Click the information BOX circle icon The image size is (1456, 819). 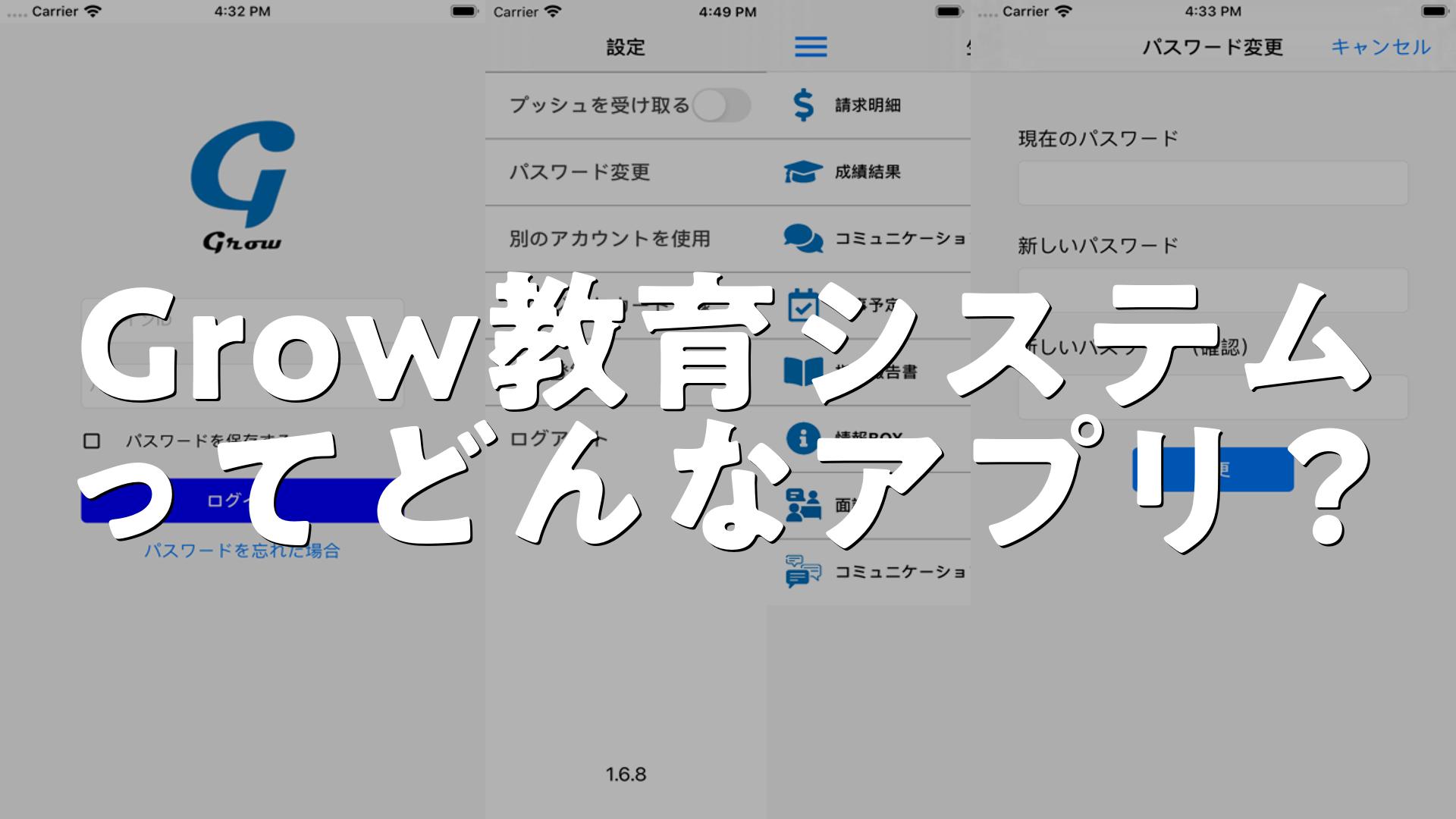[x=802, y=438]
